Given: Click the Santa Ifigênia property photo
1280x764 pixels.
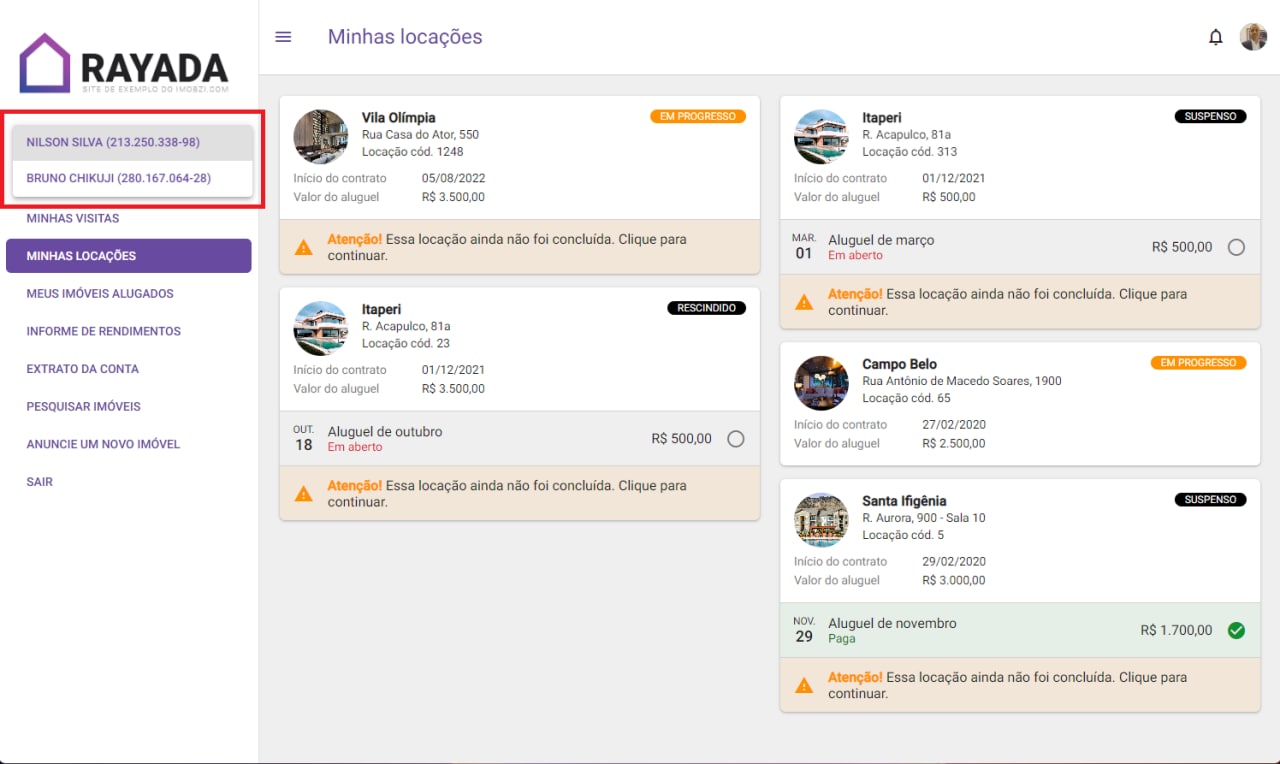Looking at the screenshot, I should [x=821, y=520].
